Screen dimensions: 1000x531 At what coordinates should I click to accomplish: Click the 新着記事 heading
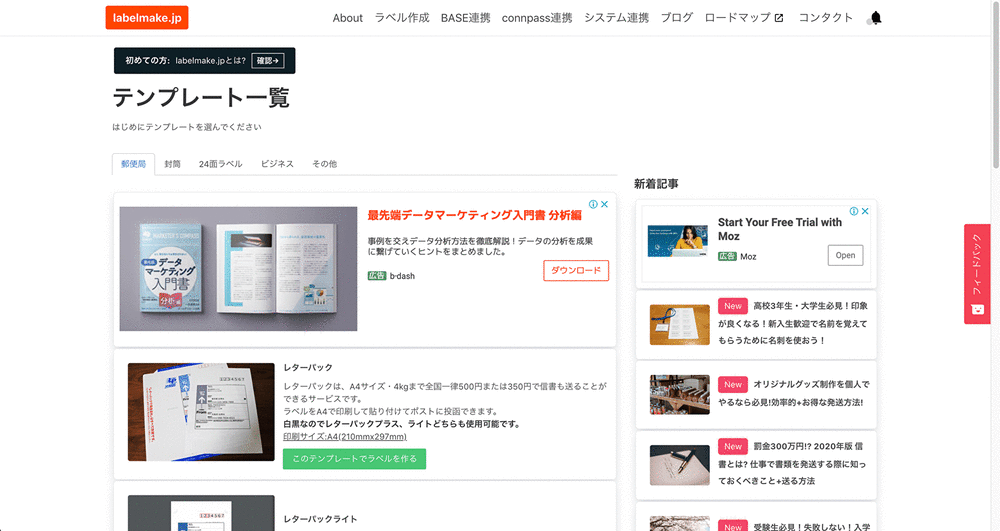pos(656,184)
